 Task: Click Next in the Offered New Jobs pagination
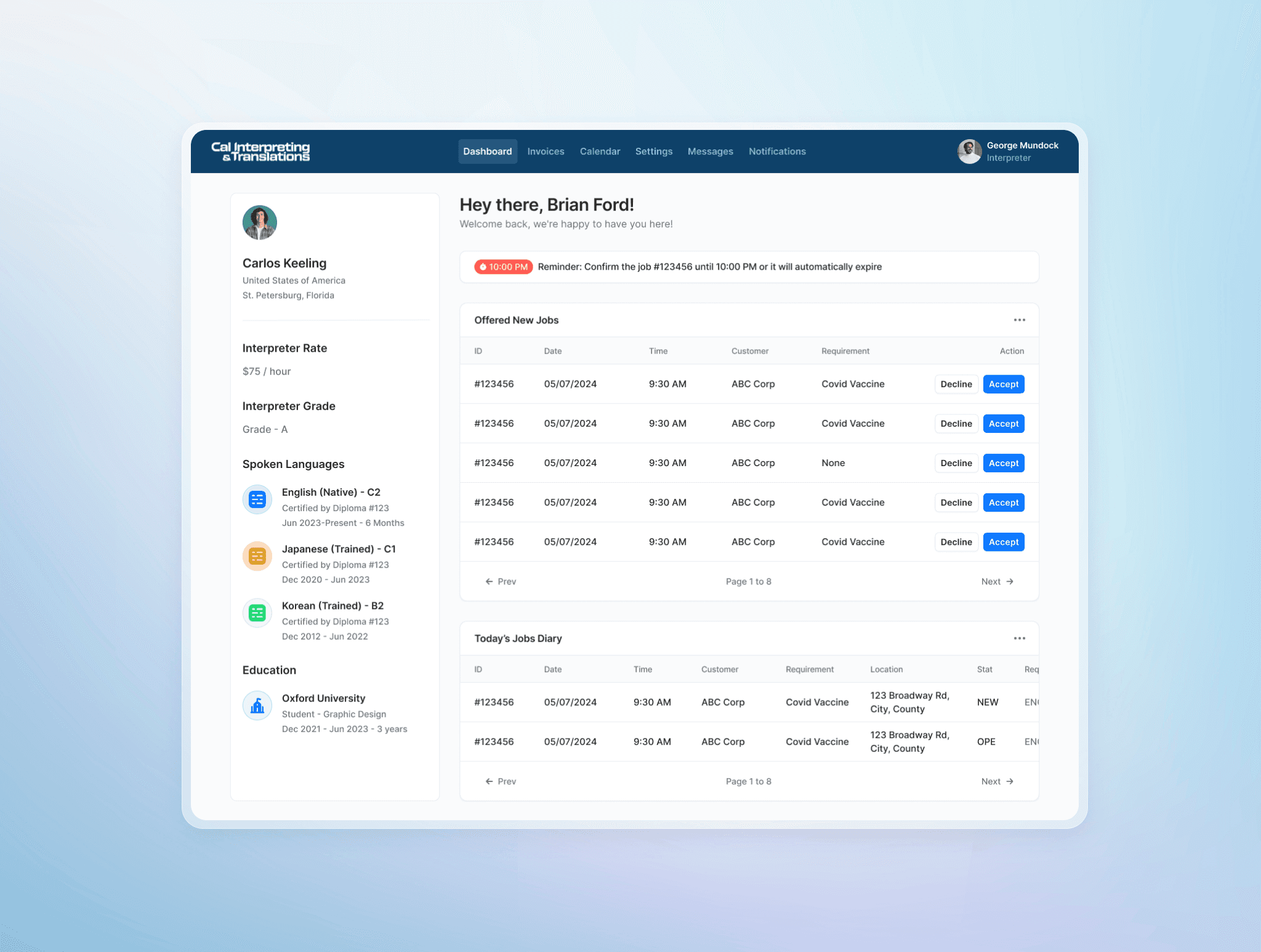(x=996, y=581)
